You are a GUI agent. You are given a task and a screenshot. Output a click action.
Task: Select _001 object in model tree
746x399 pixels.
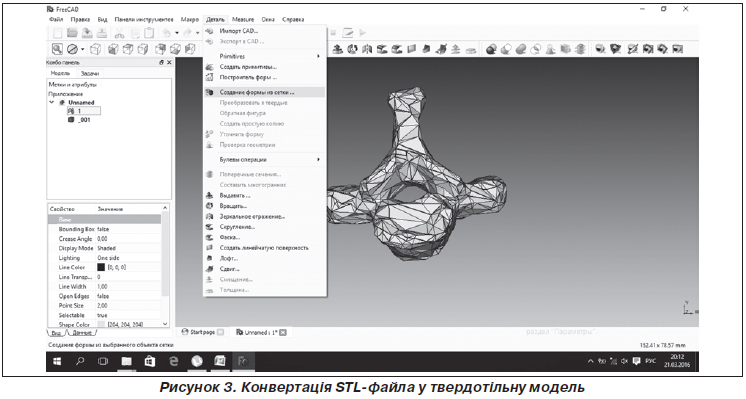click(x=79, y=120)
